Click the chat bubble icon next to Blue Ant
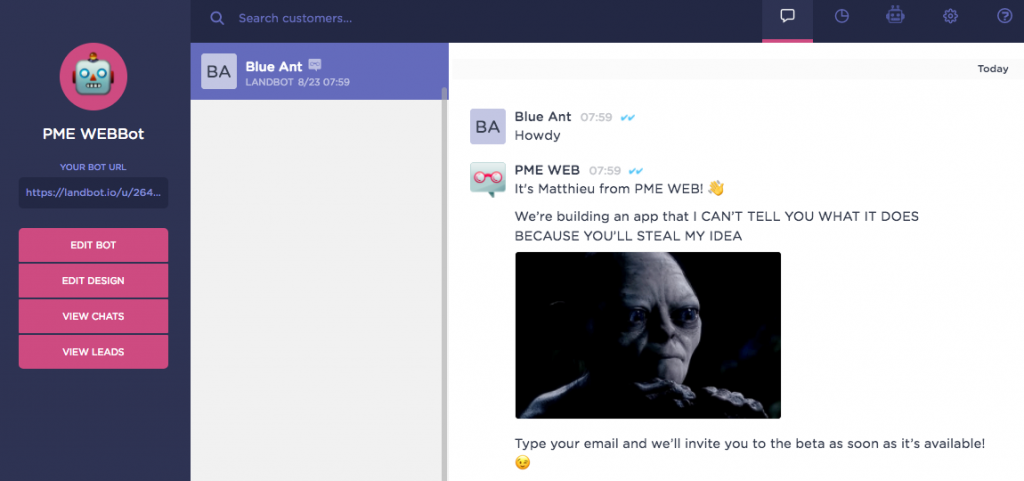This screenshot has height=481, width=1024. click(315, 65)
